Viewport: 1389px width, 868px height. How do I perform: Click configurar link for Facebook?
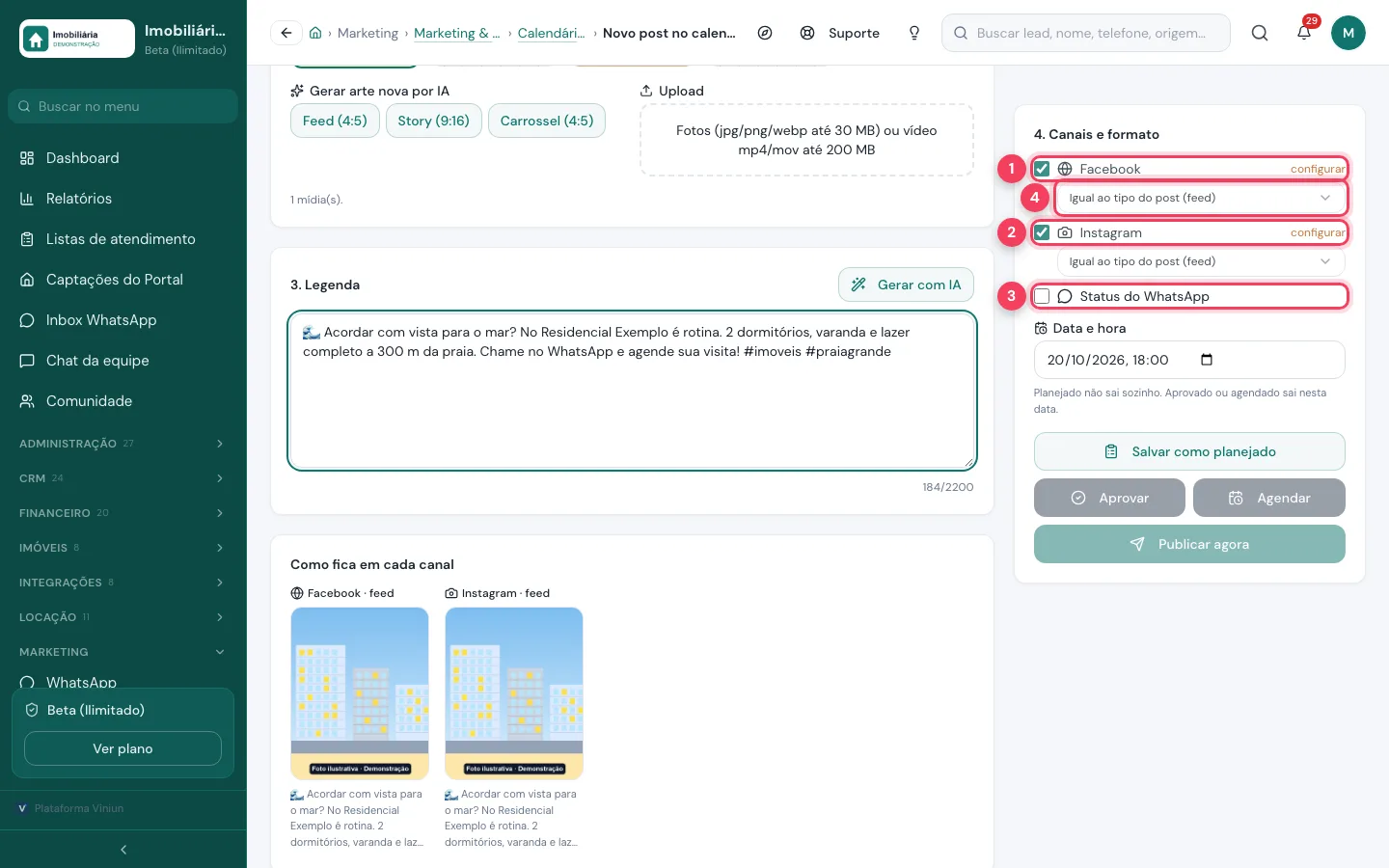click(1318, 169)
